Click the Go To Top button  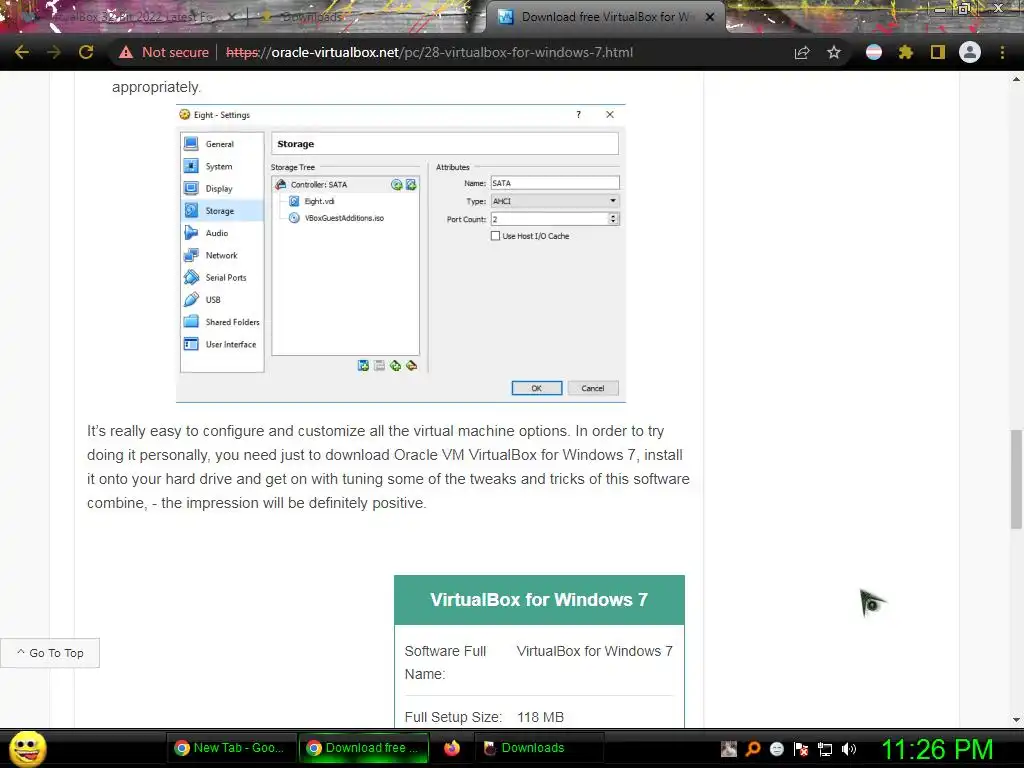[x=50, y=653]
